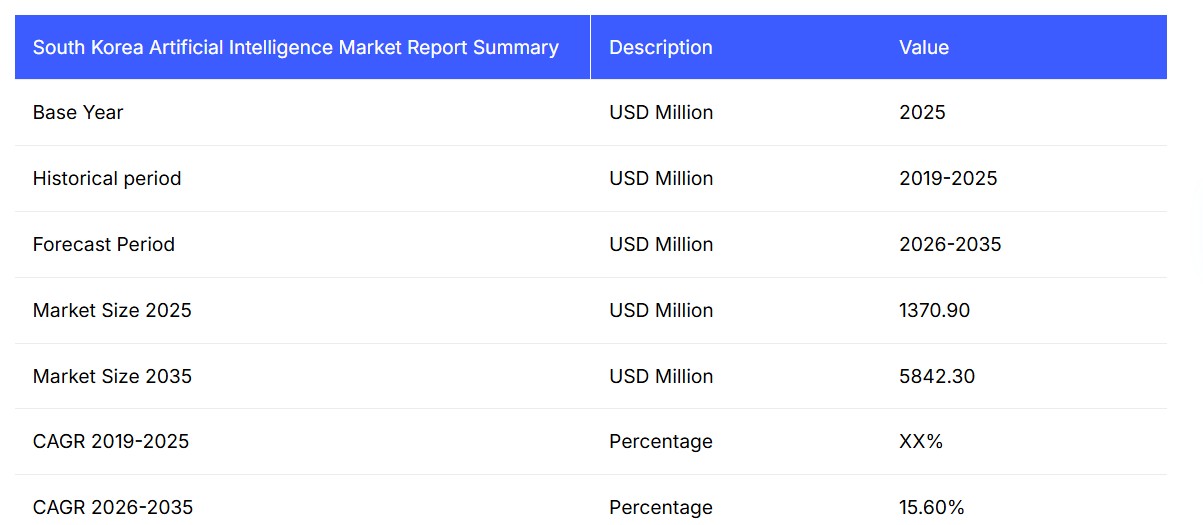Click the 2026-2035 forecast period value

pos(950,244)
